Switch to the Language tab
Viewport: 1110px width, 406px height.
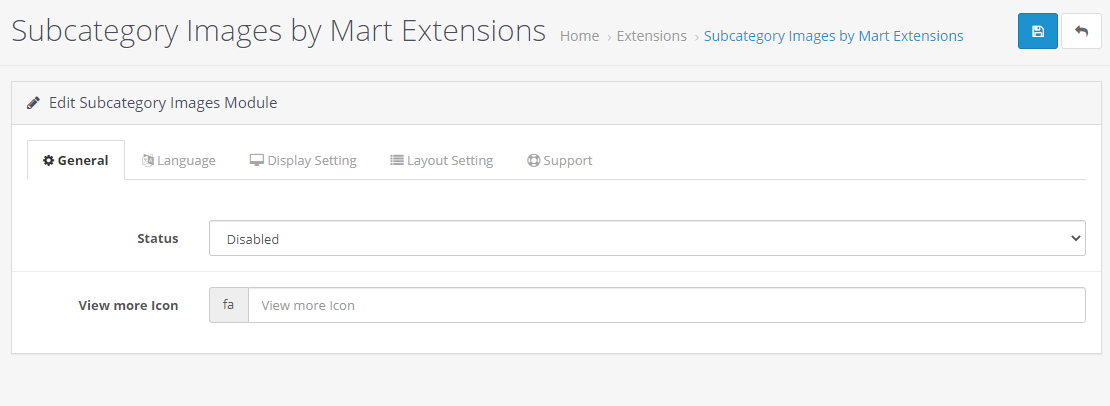point(178,161)
